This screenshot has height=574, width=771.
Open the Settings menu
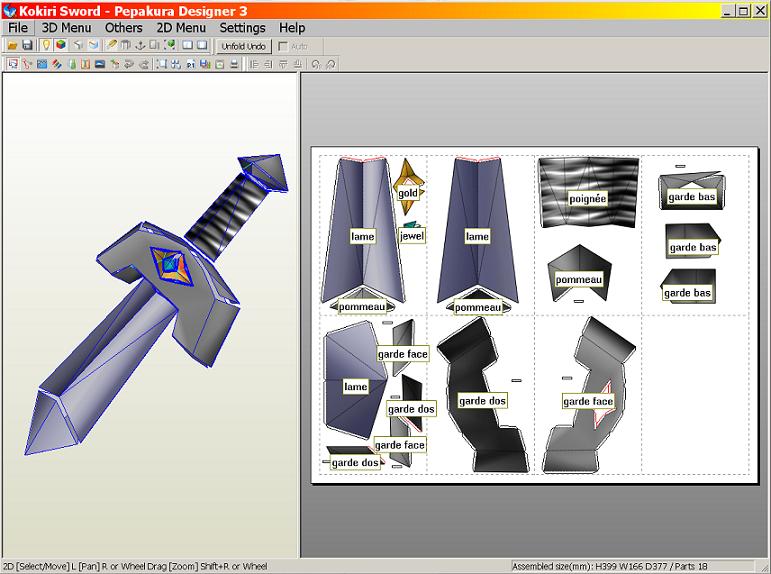pos(242,28)
